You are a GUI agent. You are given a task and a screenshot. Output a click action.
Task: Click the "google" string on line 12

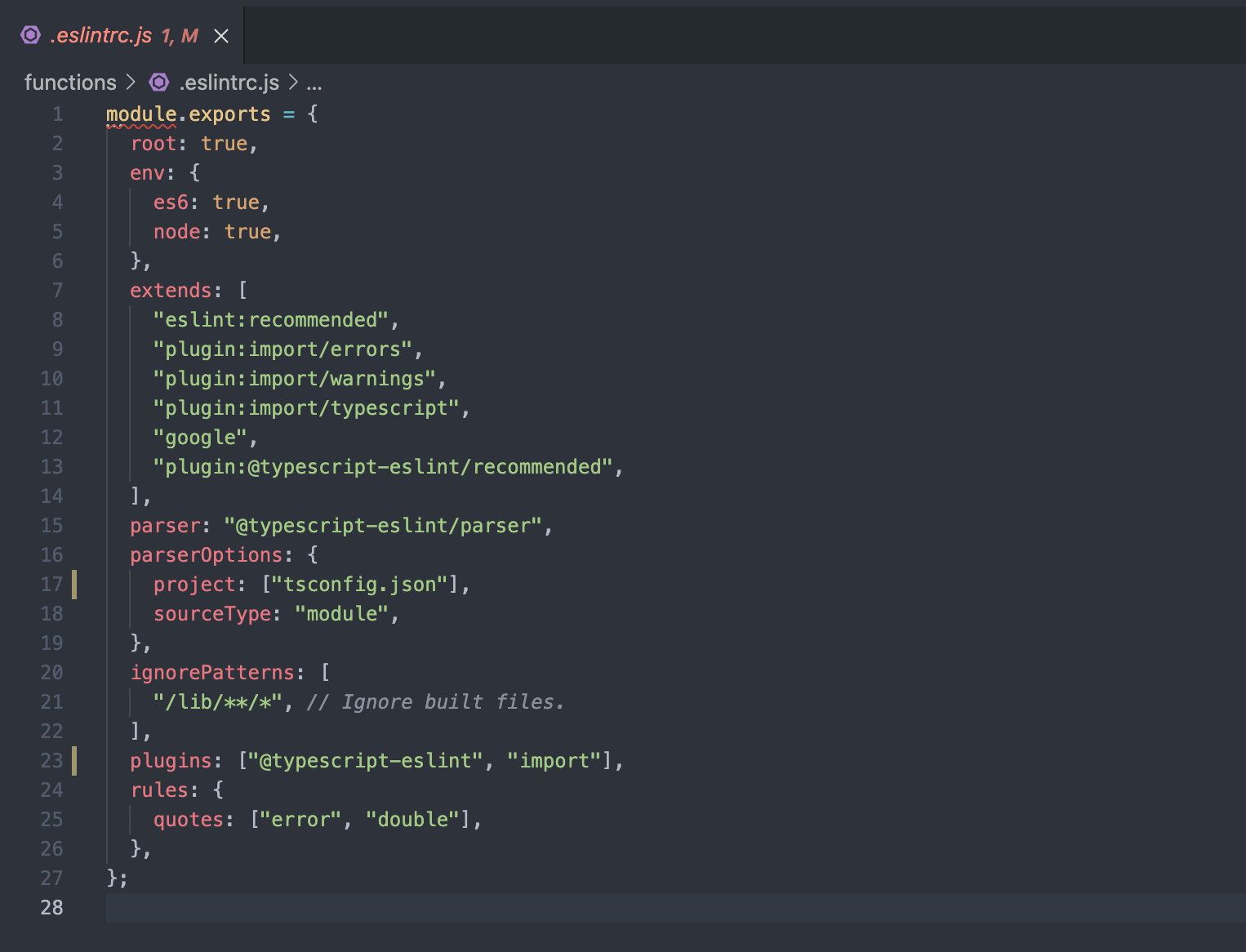click(x=200, y=438)
